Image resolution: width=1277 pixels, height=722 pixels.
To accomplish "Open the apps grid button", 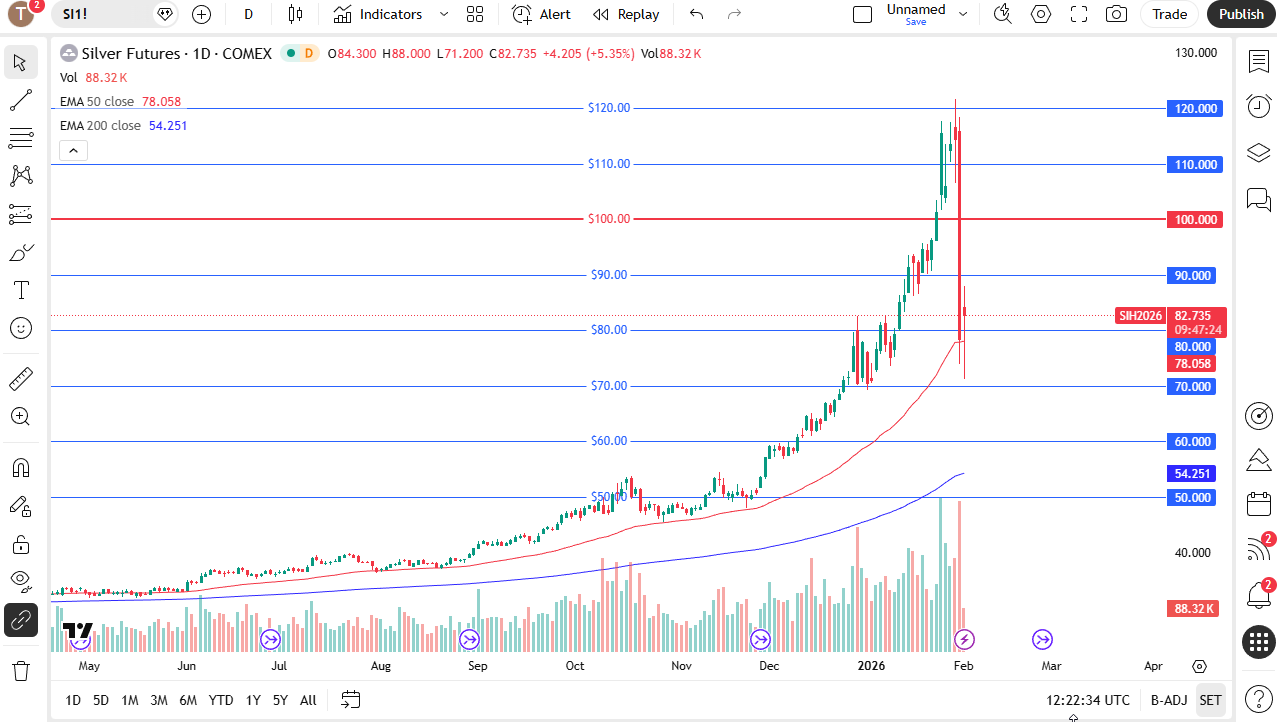I will (1258, 641).
